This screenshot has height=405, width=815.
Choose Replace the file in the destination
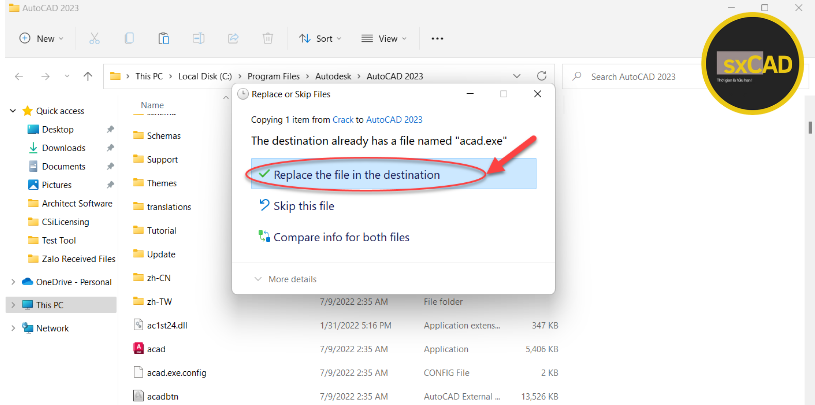[x=393, y=174]
